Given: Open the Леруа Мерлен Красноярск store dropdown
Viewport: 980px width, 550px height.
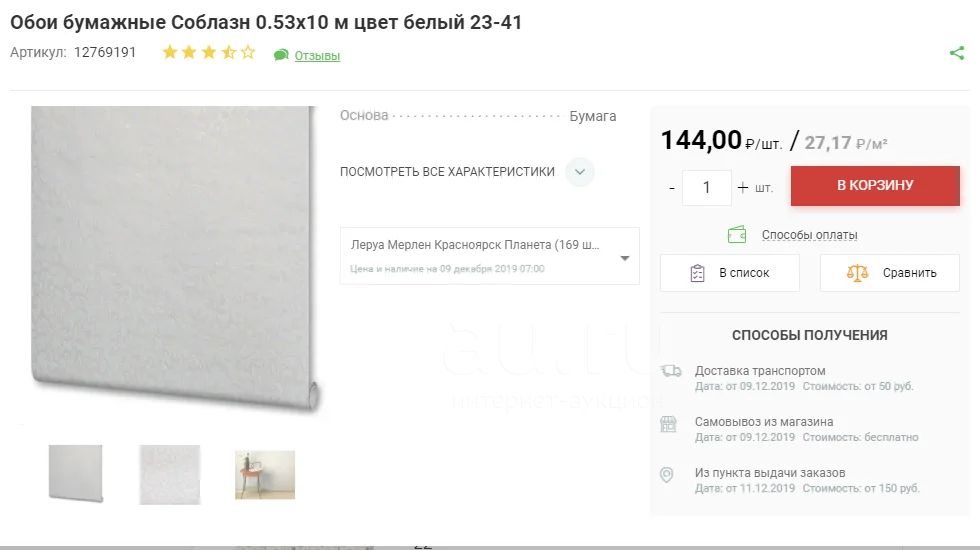Looking at the screenshot, I should click(x=489, y=256).
